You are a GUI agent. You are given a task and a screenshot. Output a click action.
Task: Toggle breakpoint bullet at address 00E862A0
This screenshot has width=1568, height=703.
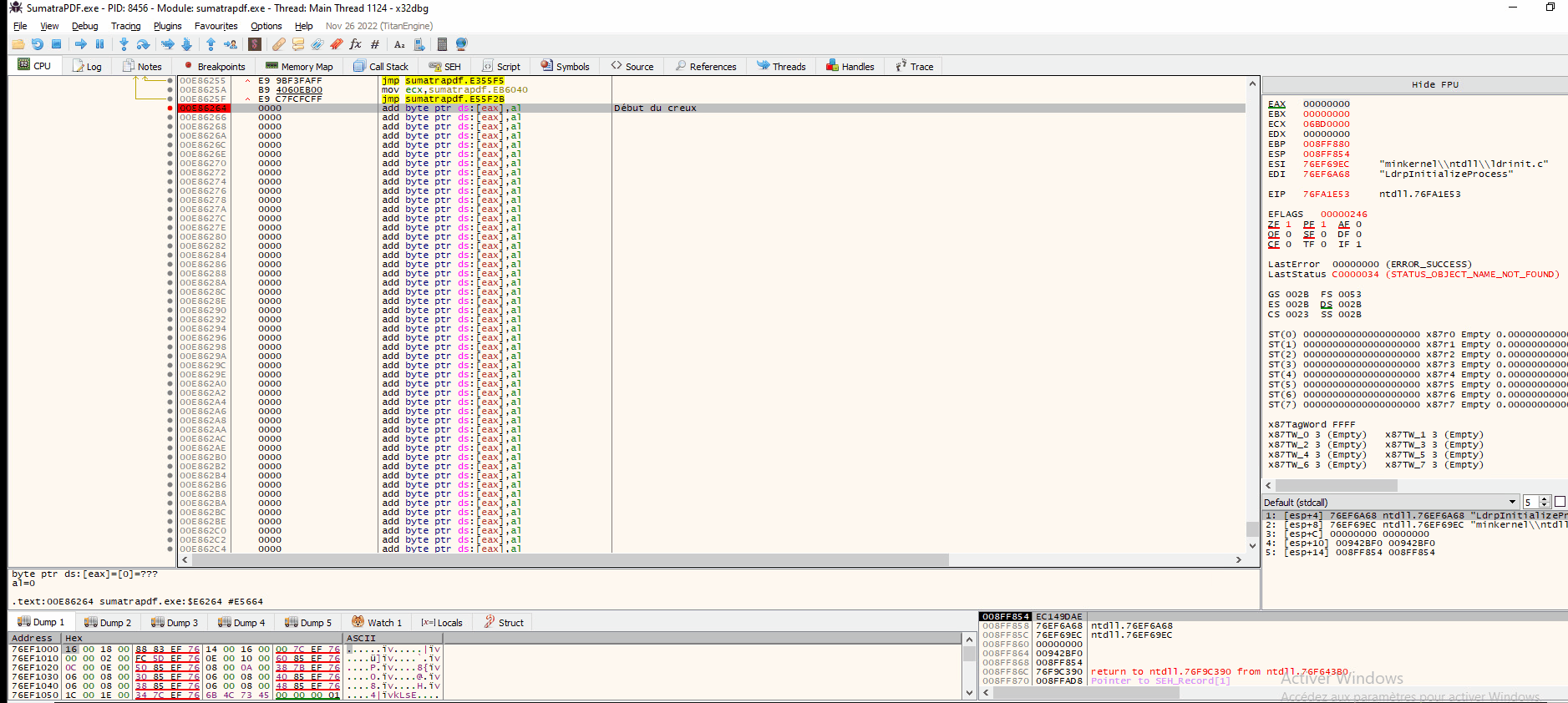pyautogui.click(x=170, y=384)
